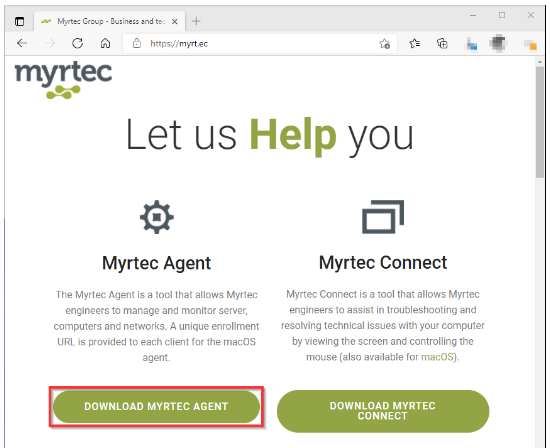The image size is (550, 448).
Task: Click the address bar showing https://myrt.ec
Action: point(260,44)
